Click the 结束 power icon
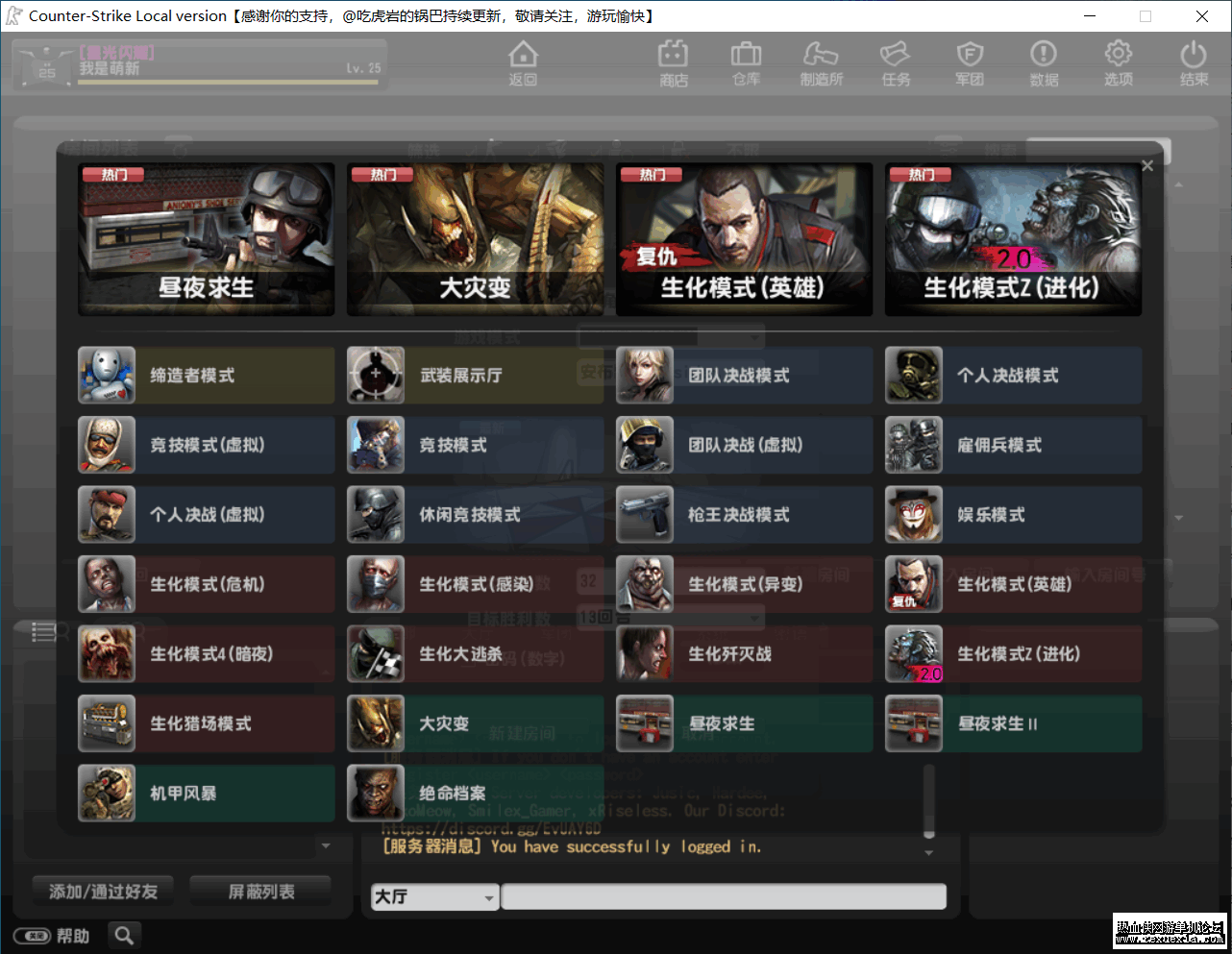 pos(1194,63)
